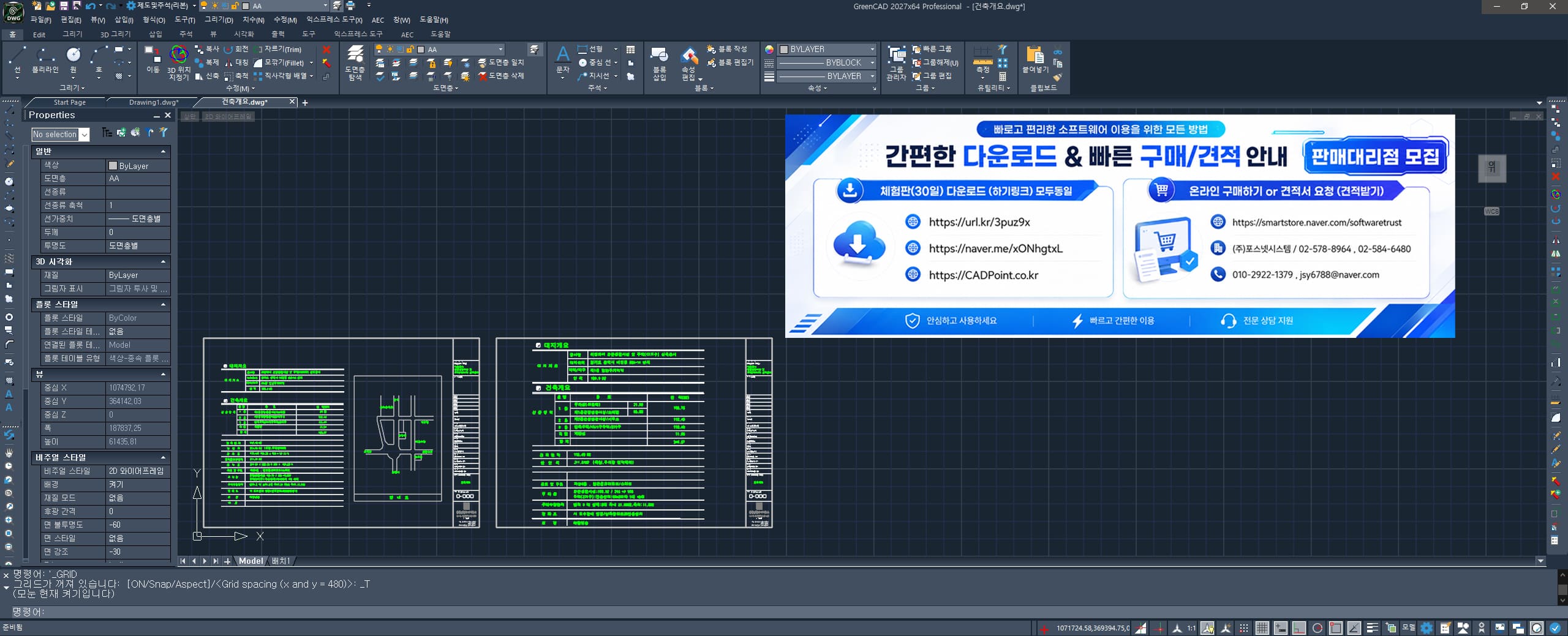
Task: Click the Print icon in quick access toolbar
Action: pyautogui.click(x=350, y=6)
